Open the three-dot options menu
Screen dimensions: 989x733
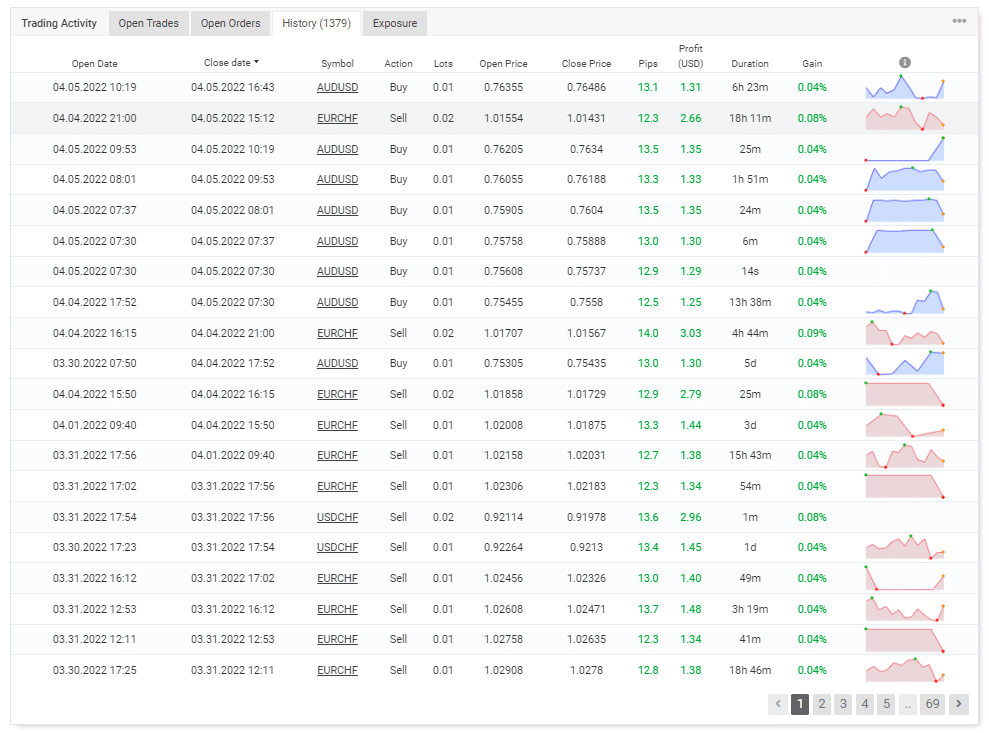959,21
